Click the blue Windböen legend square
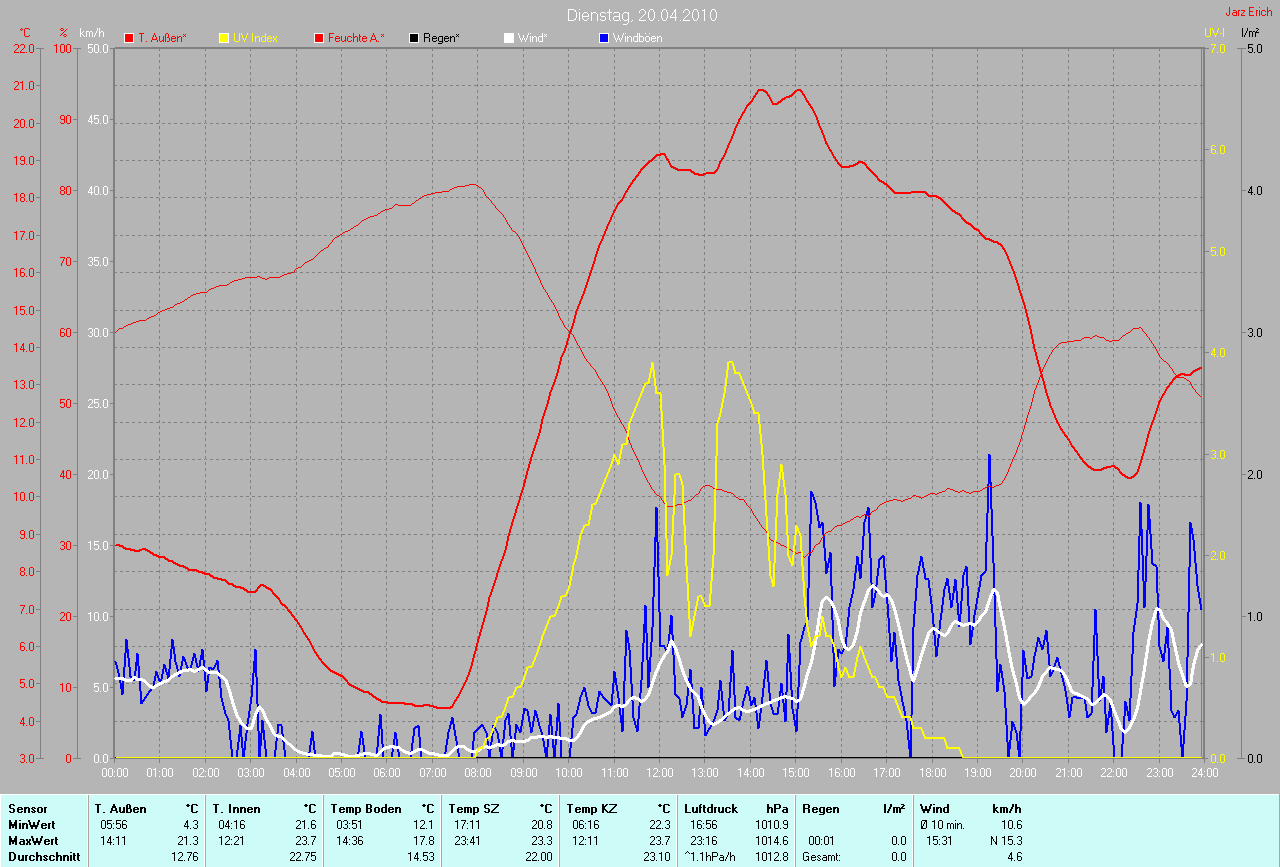This screenshot has height=867, width=1280. [x=604, y=38]
